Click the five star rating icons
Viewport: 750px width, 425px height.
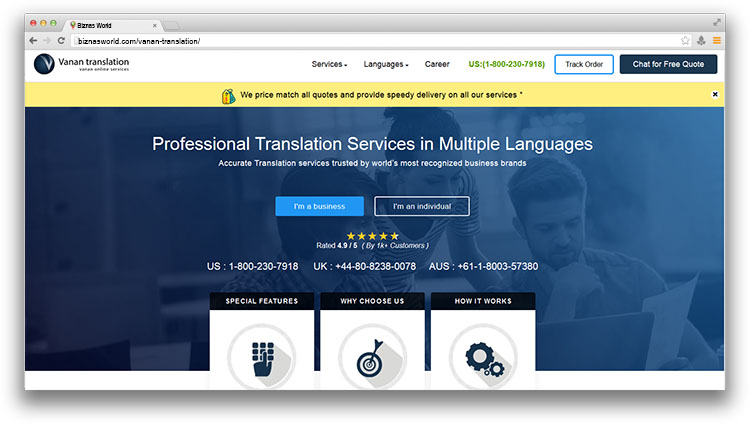coord(373,236)
